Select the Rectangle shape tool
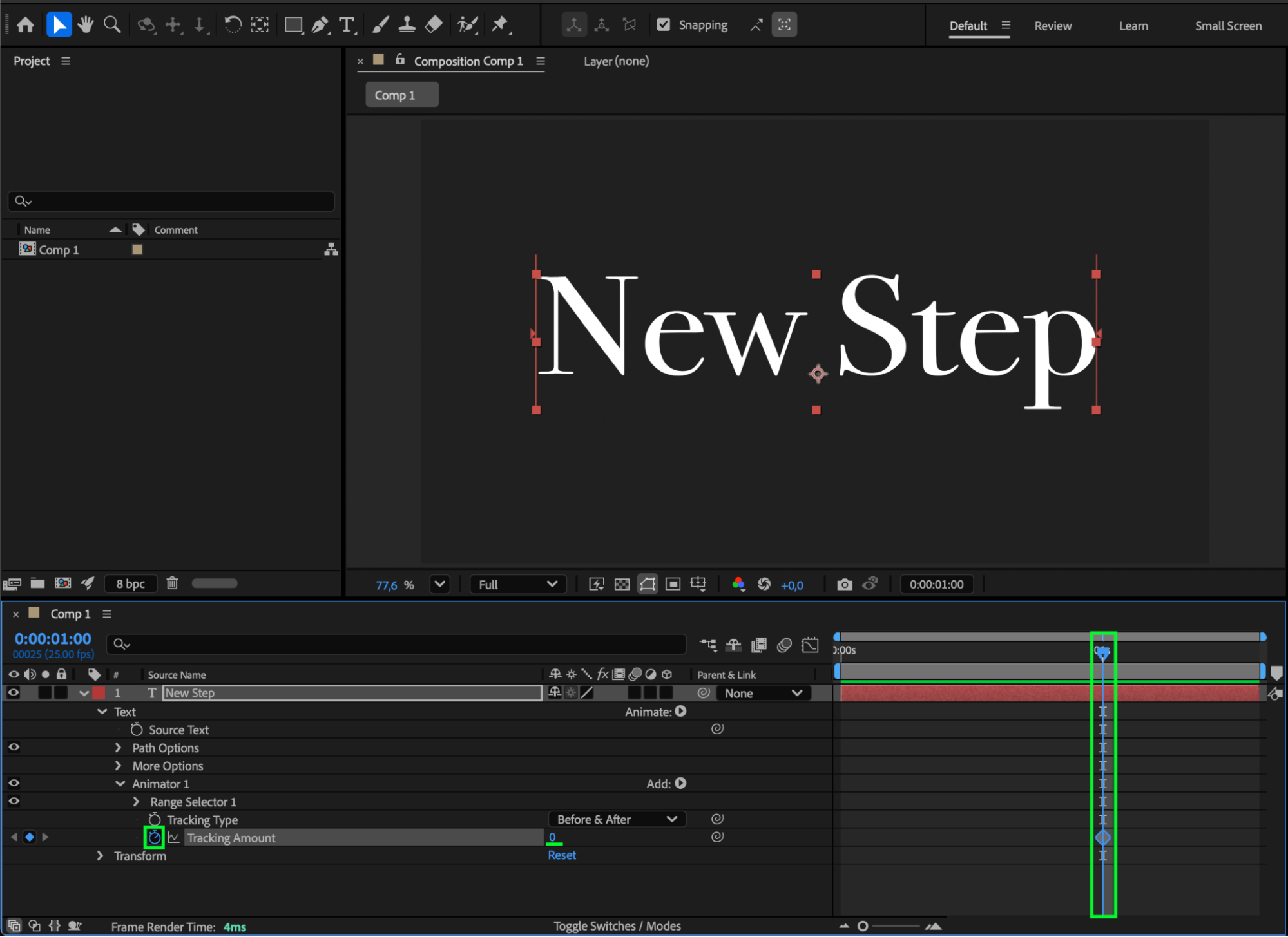1288x937 pixels. [293, 25]
